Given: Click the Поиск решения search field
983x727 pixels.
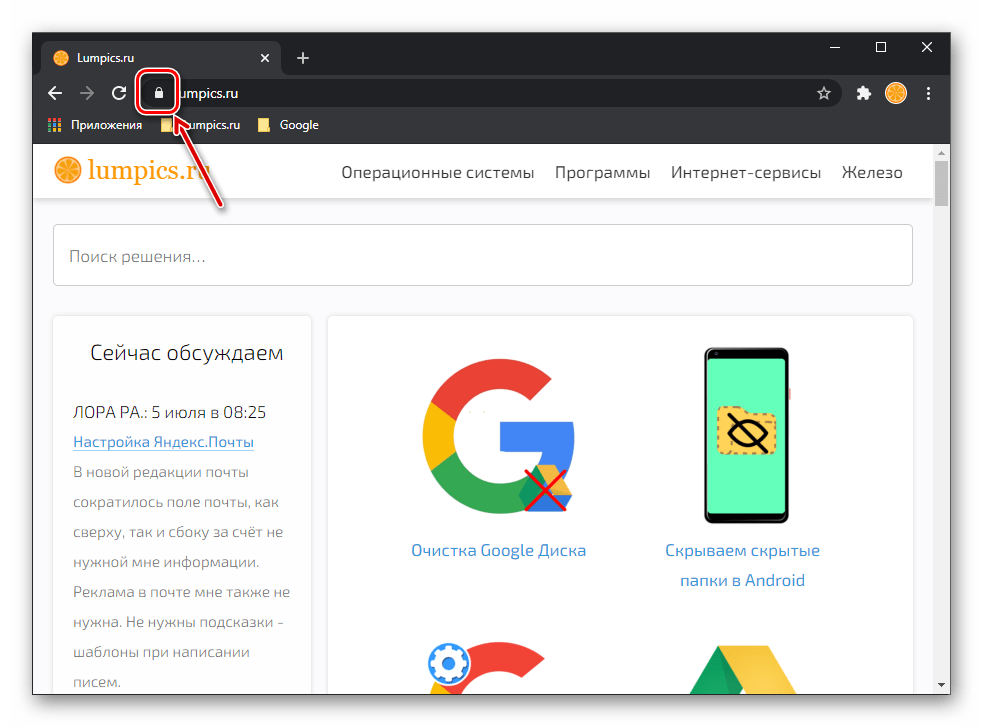Looking at the screenshot, I should tap(482, 256).
